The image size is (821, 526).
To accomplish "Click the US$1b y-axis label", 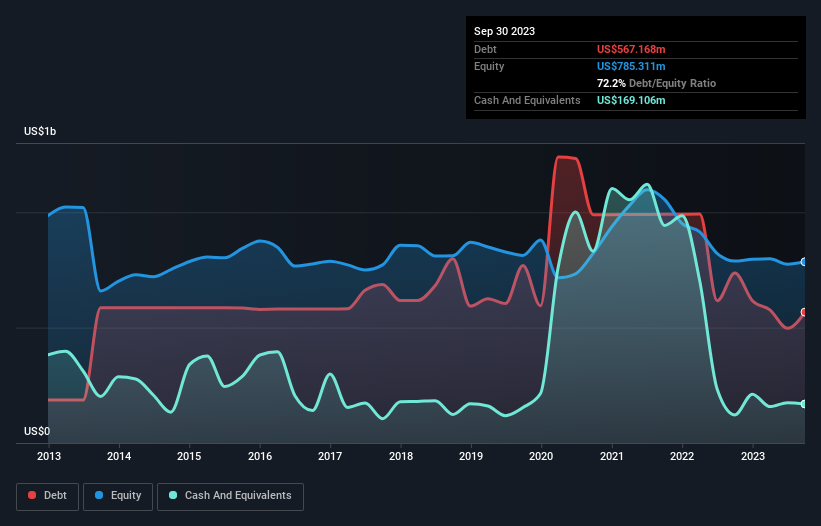I will click(x=40, y=131).
